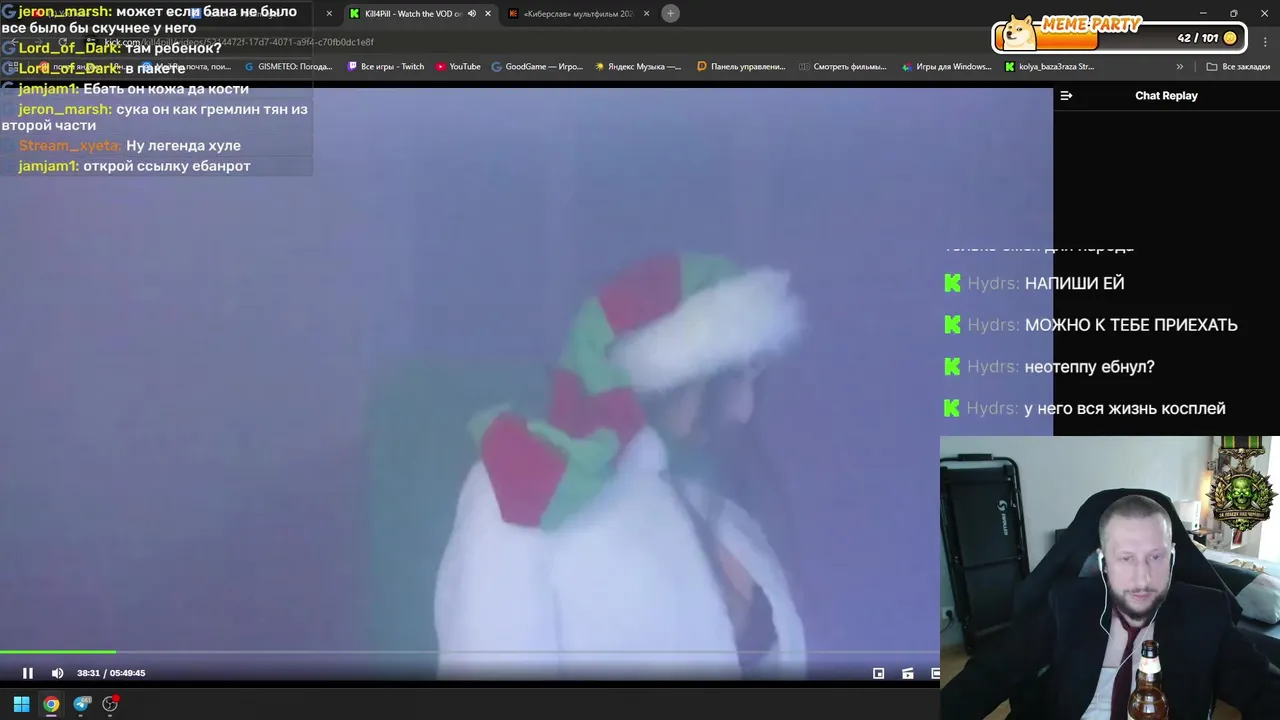This screenshot has width=1280, height=720.
Task: Open the 'Игры для Windows' bookmark
Action: [x=946, y=67]
